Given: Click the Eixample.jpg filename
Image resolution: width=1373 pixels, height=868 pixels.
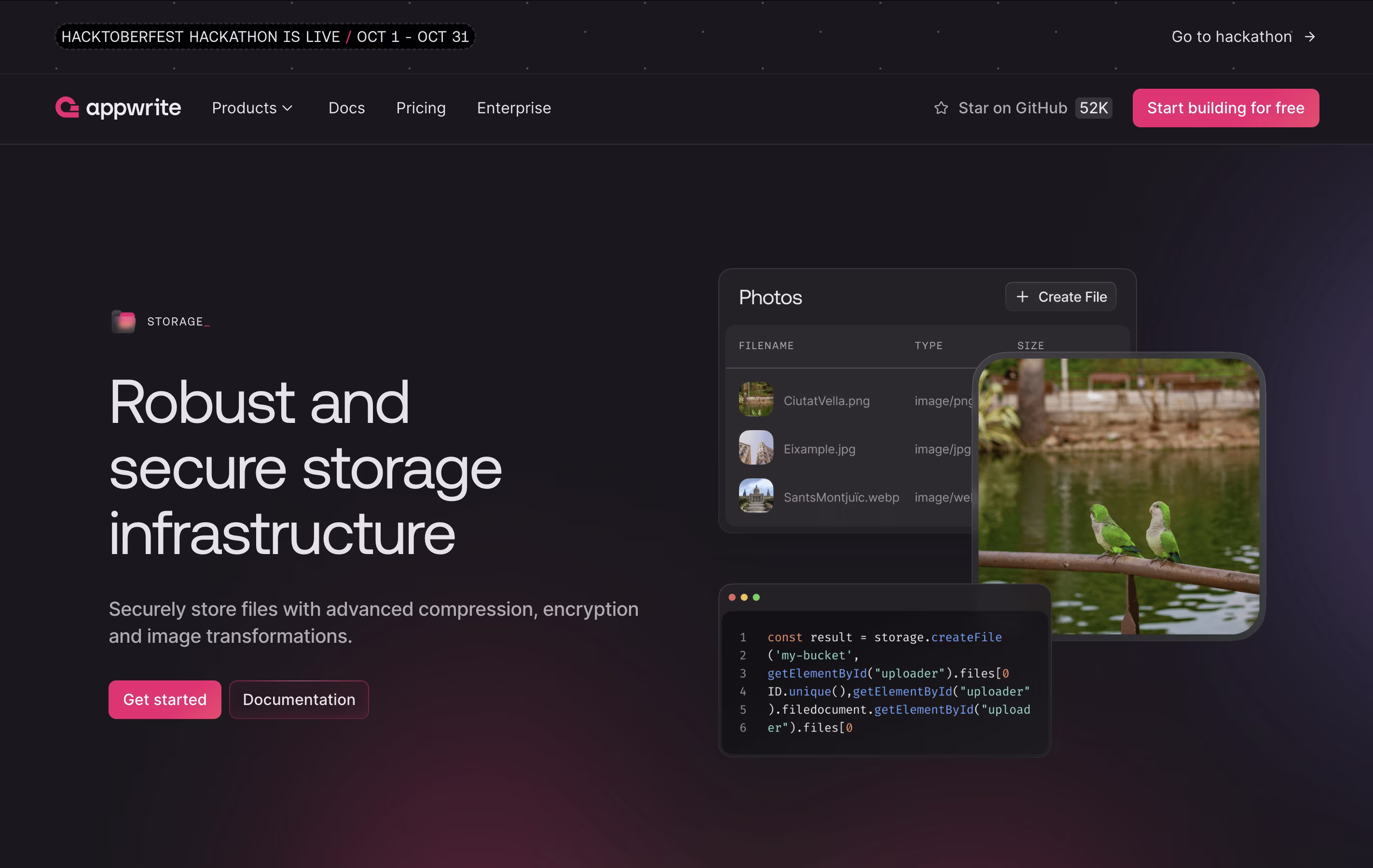Looking at the screenshot, I should pos(819,449).
